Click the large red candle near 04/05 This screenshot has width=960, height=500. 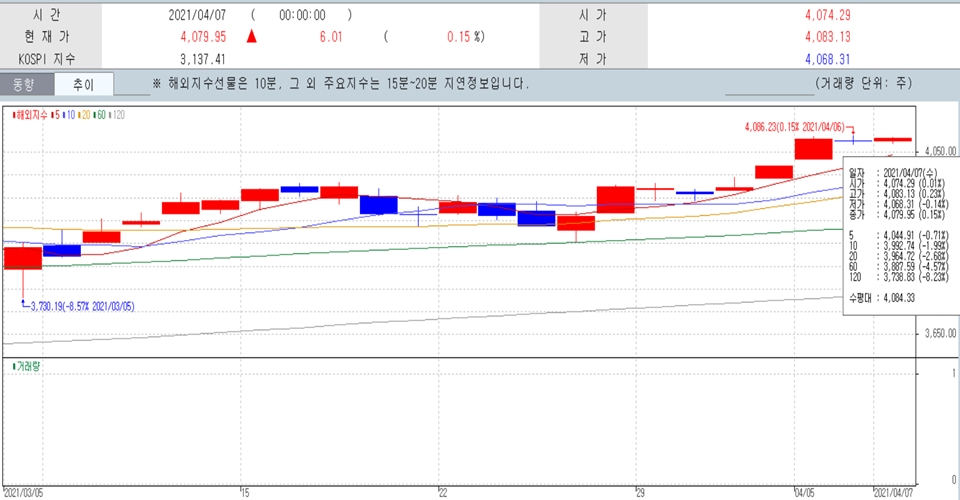click(x=814, y=149)
